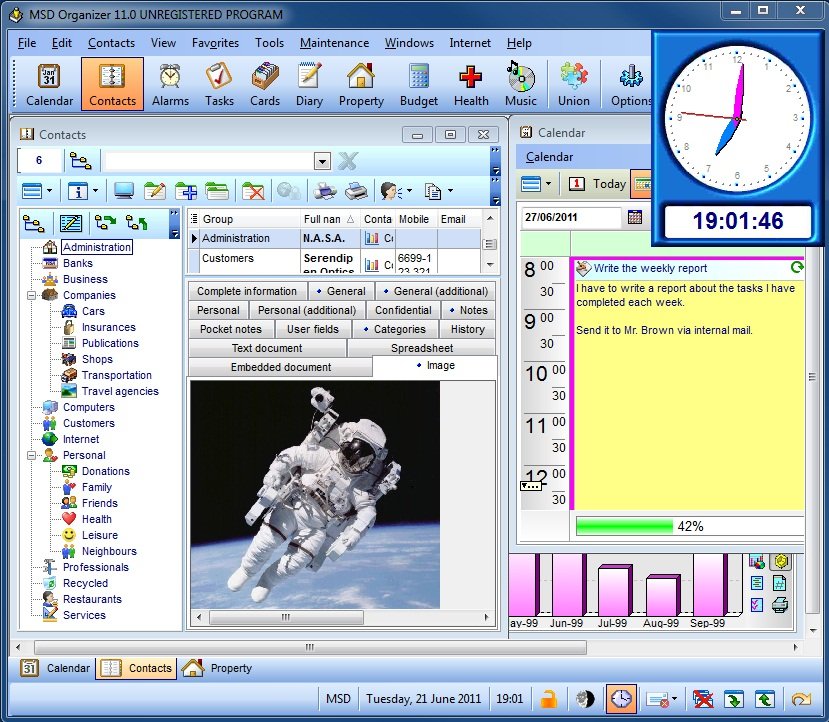The width and height of the screenshot is (829, 722).
Task: Click the clear filter X icon
Action: [x=347, y=161]
